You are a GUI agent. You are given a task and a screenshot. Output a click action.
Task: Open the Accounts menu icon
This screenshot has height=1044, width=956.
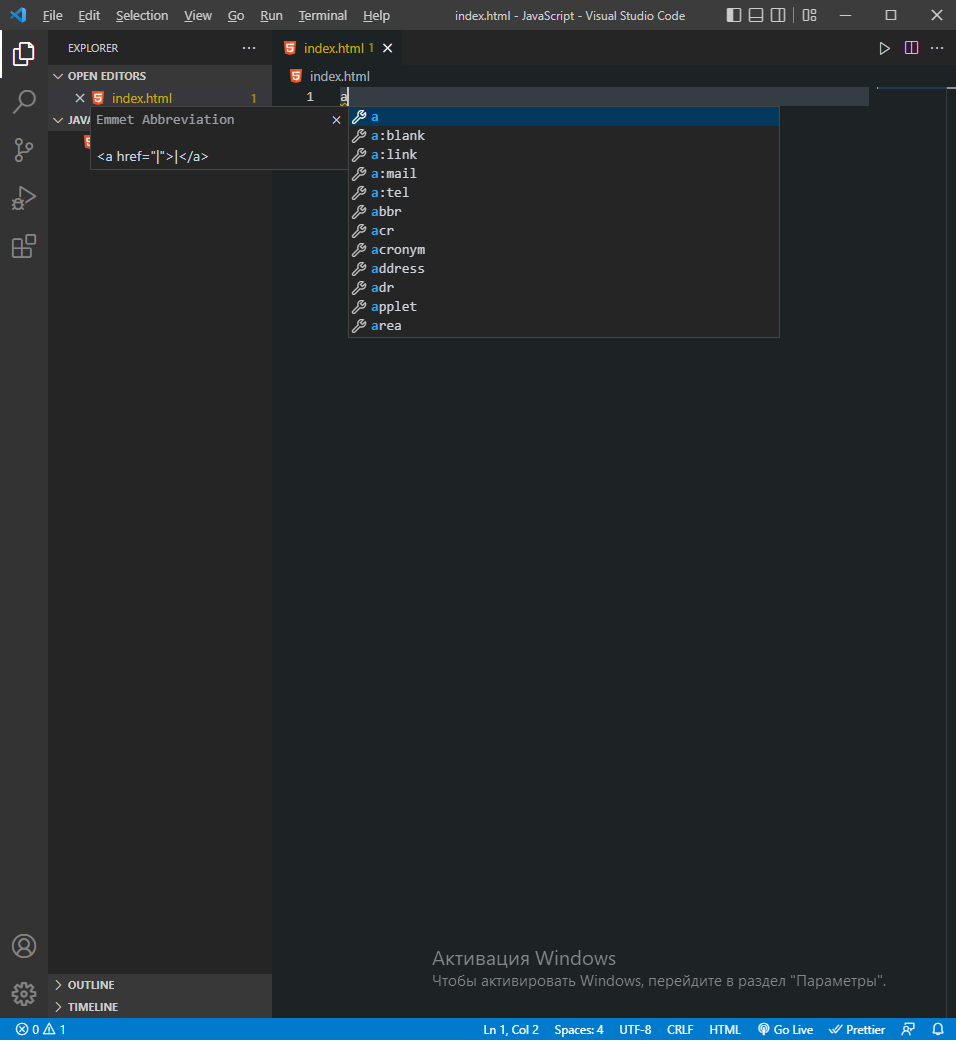[24, 946]
